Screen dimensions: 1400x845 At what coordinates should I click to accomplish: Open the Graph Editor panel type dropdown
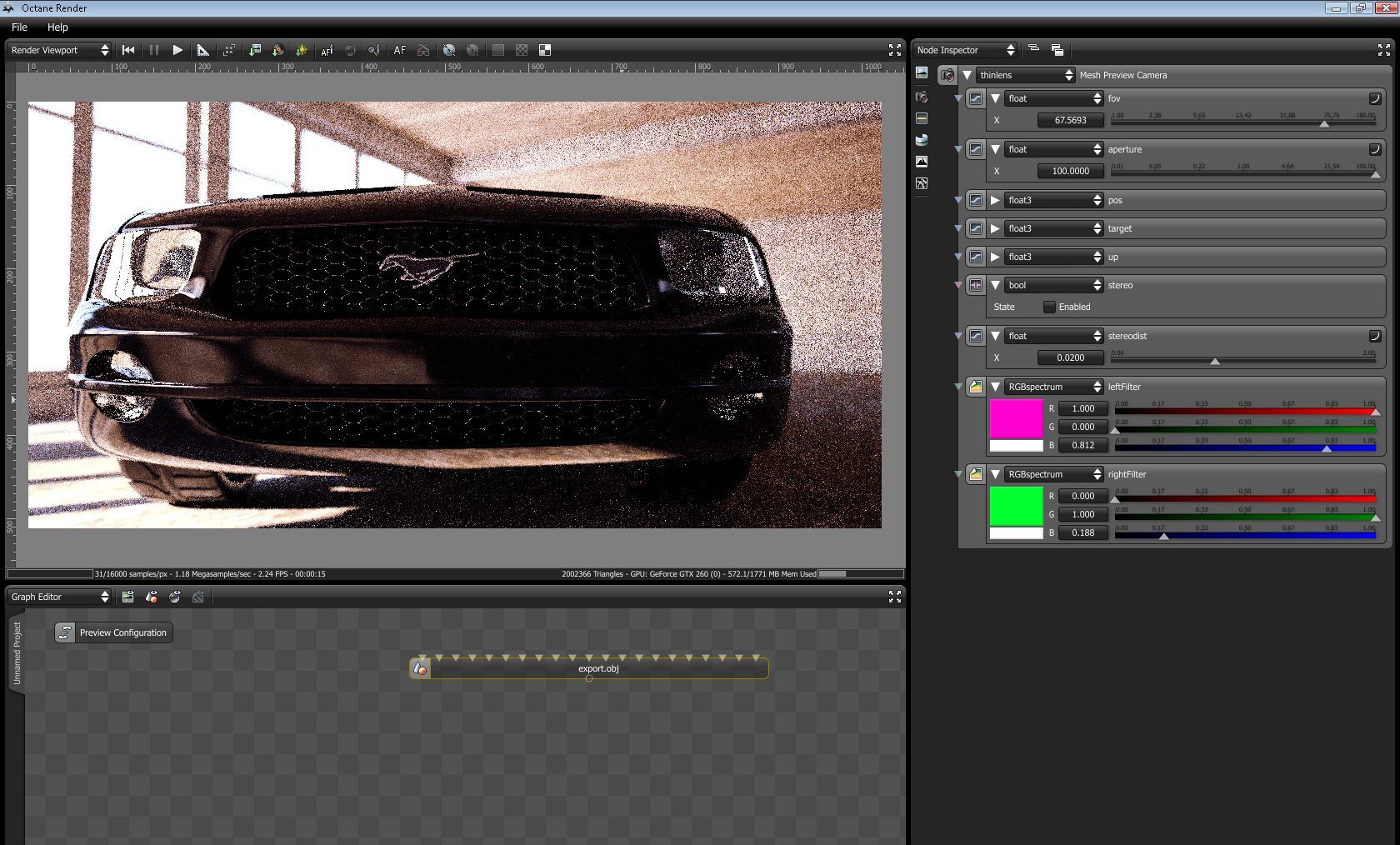coord(59,597)
